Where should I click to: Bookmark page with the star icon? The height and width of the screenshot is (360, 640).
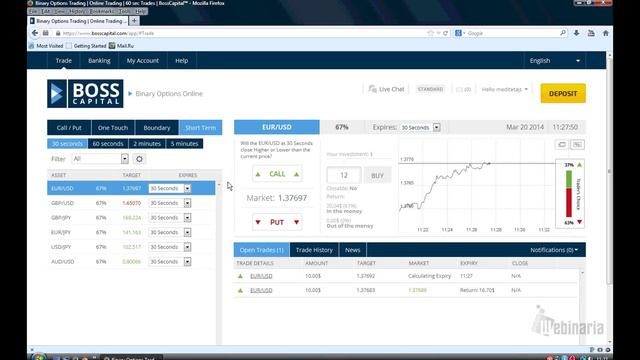(430, 33)
